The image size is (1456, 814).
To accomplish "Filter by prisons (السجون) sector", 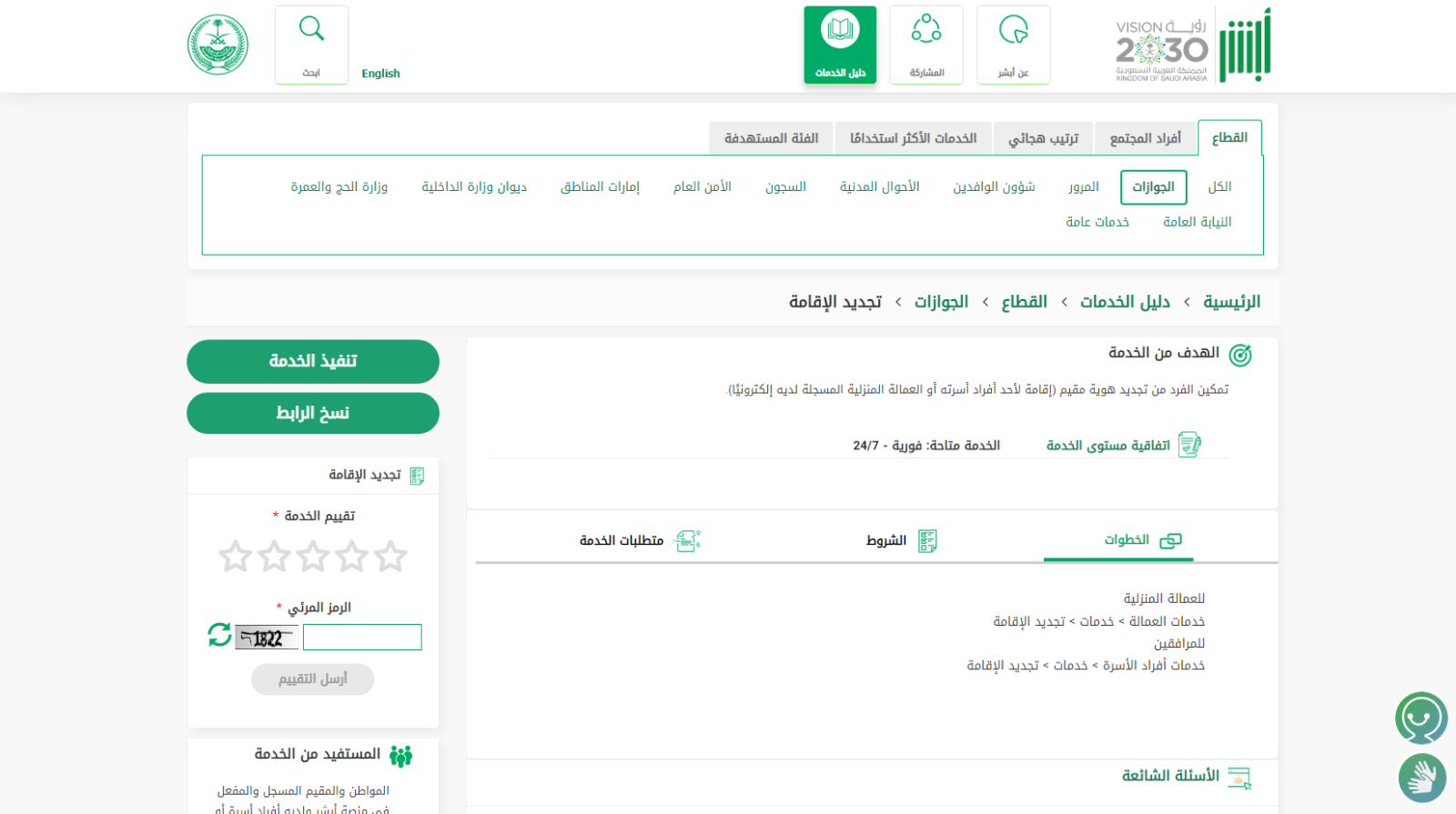I will coord(785,186).
